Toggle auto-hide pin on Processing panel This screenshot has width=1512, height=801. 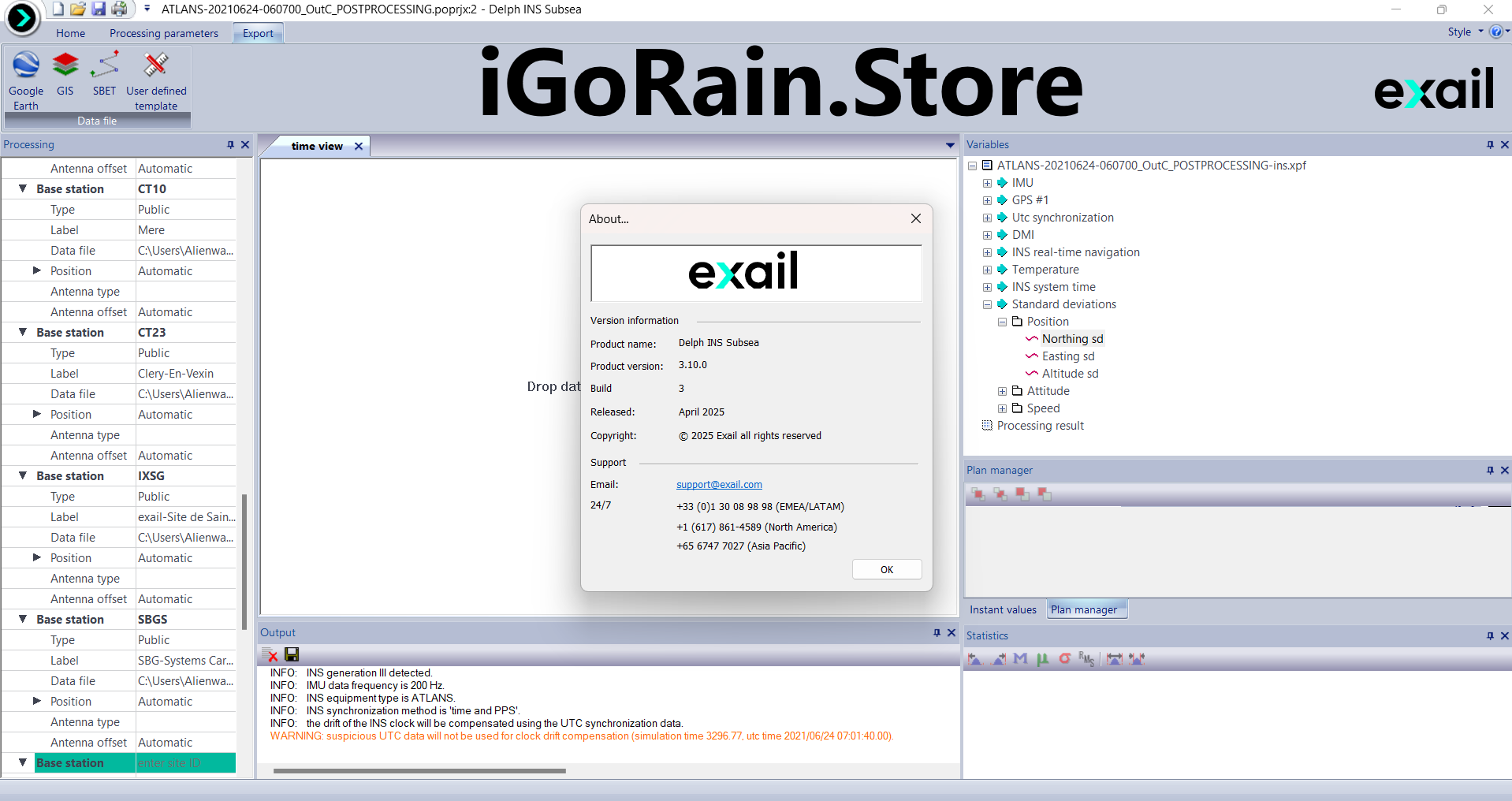point(230,145)
